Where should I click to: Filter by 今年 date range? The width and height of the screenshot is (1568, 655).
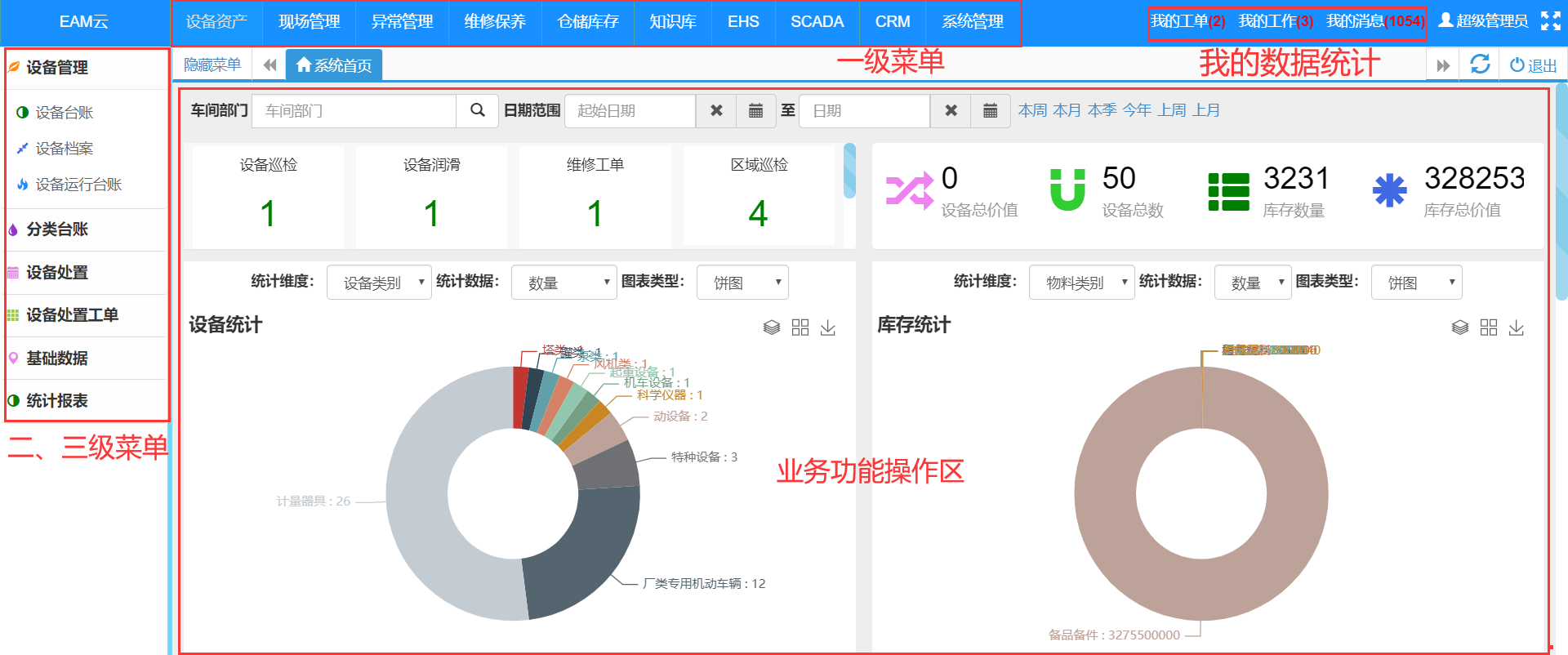(1137, 110)
